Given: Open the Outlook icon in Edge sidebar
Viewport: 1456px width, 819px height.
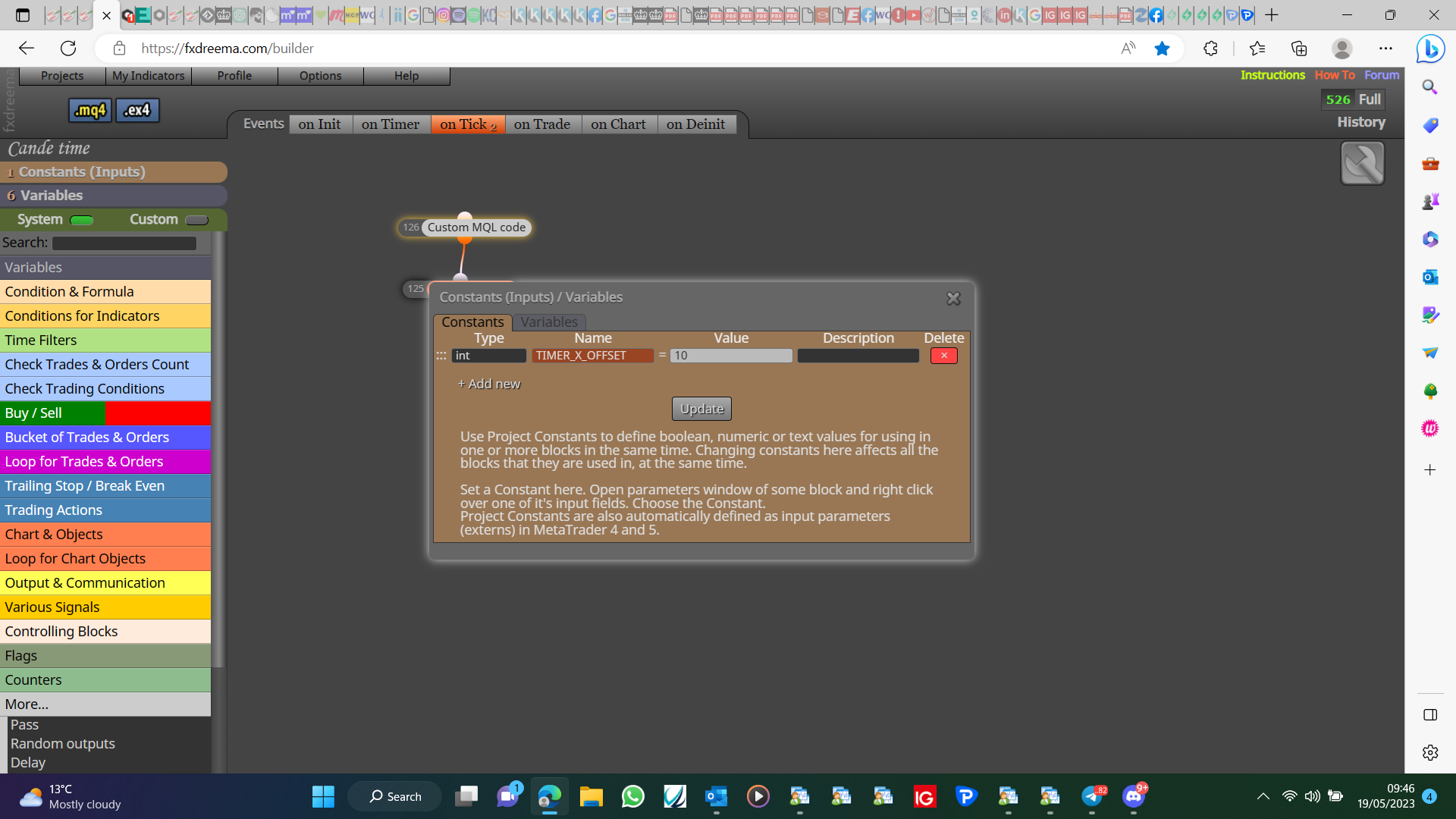Looking at the screenshot, I should click(x=1430, y=277).
